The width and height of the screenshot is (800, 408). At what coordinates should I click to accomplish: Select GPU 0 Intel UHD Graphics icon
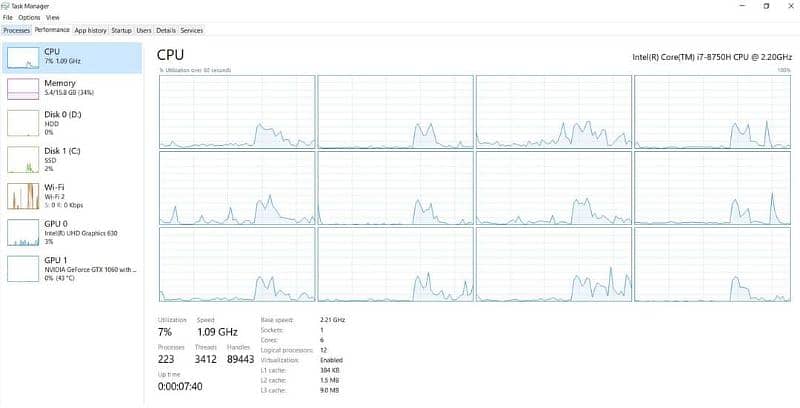[x=23, y=232]
